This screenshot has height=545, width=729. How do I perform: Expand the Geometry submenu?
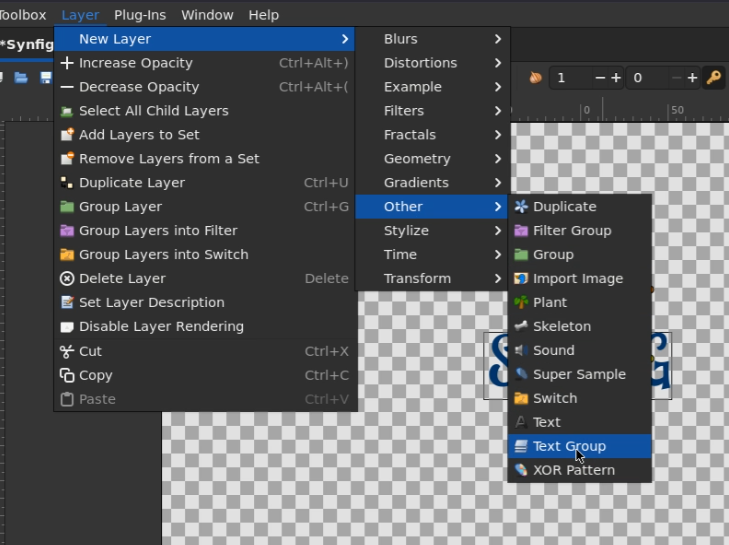(x=433, y=159)
